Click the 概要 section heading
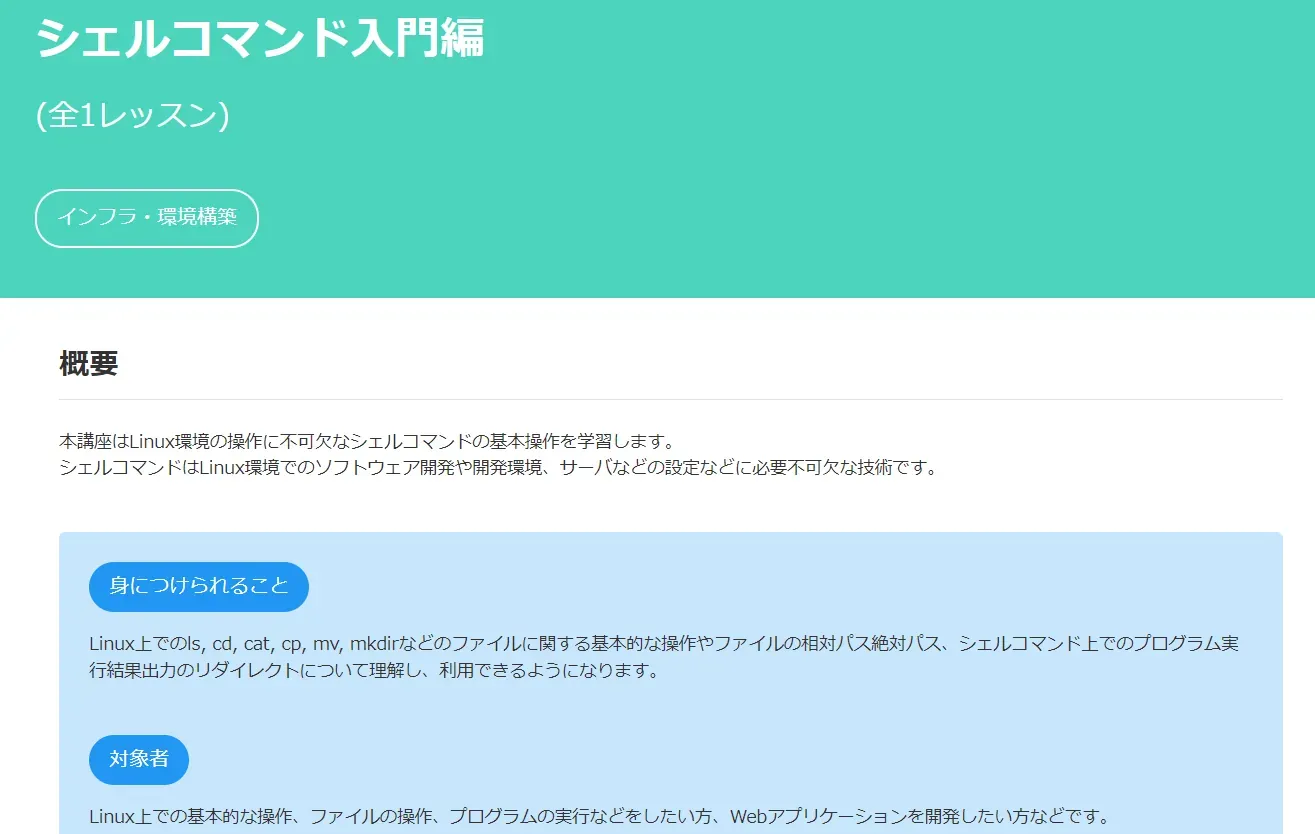This screenshot has width=1315, height=834. pos(89,364)
